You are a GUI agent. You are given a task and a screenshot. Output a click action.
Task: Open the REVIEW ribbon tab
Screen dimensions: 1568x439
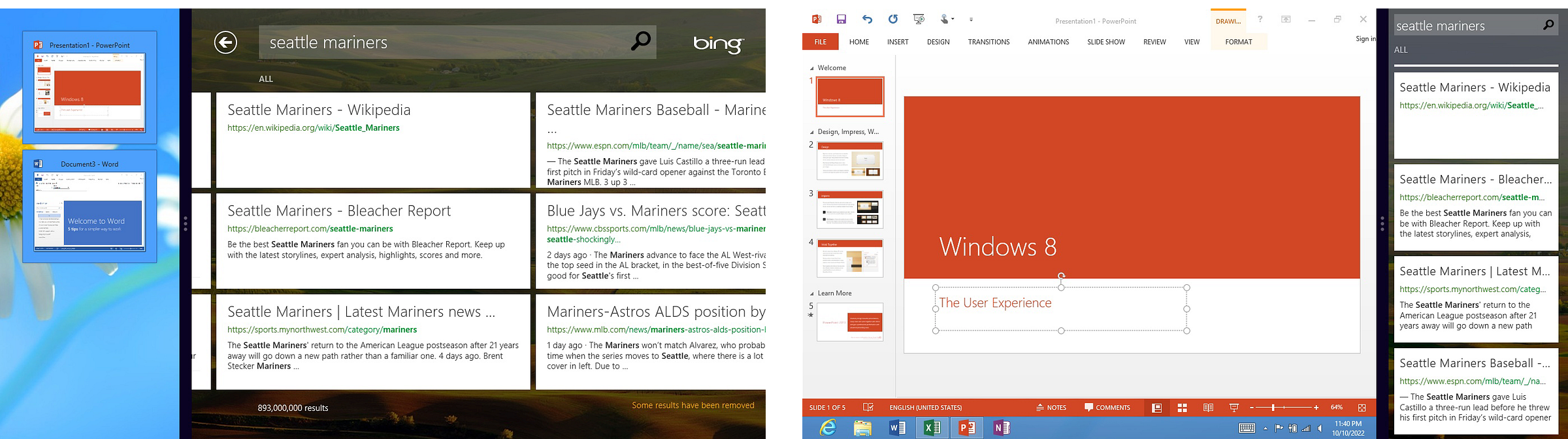click(x=1154, y=42)
